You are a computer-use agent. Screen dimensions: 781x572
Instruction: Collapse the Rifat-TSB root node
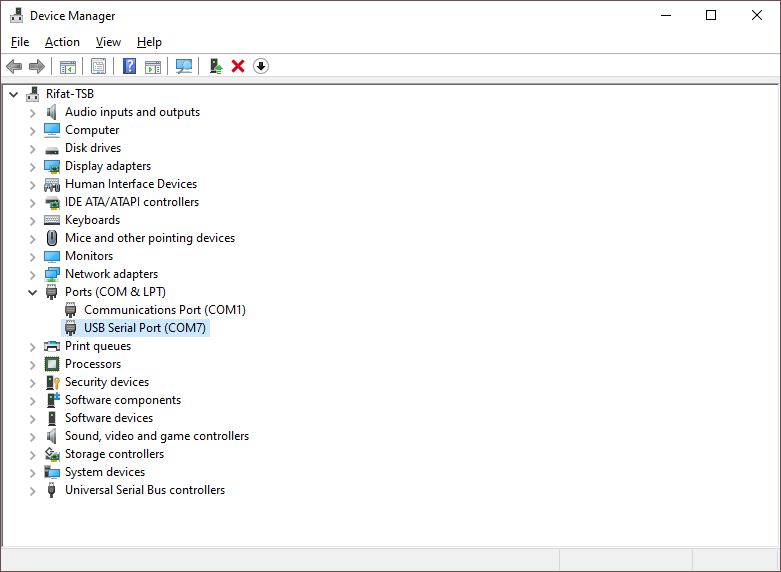point(14,94)
